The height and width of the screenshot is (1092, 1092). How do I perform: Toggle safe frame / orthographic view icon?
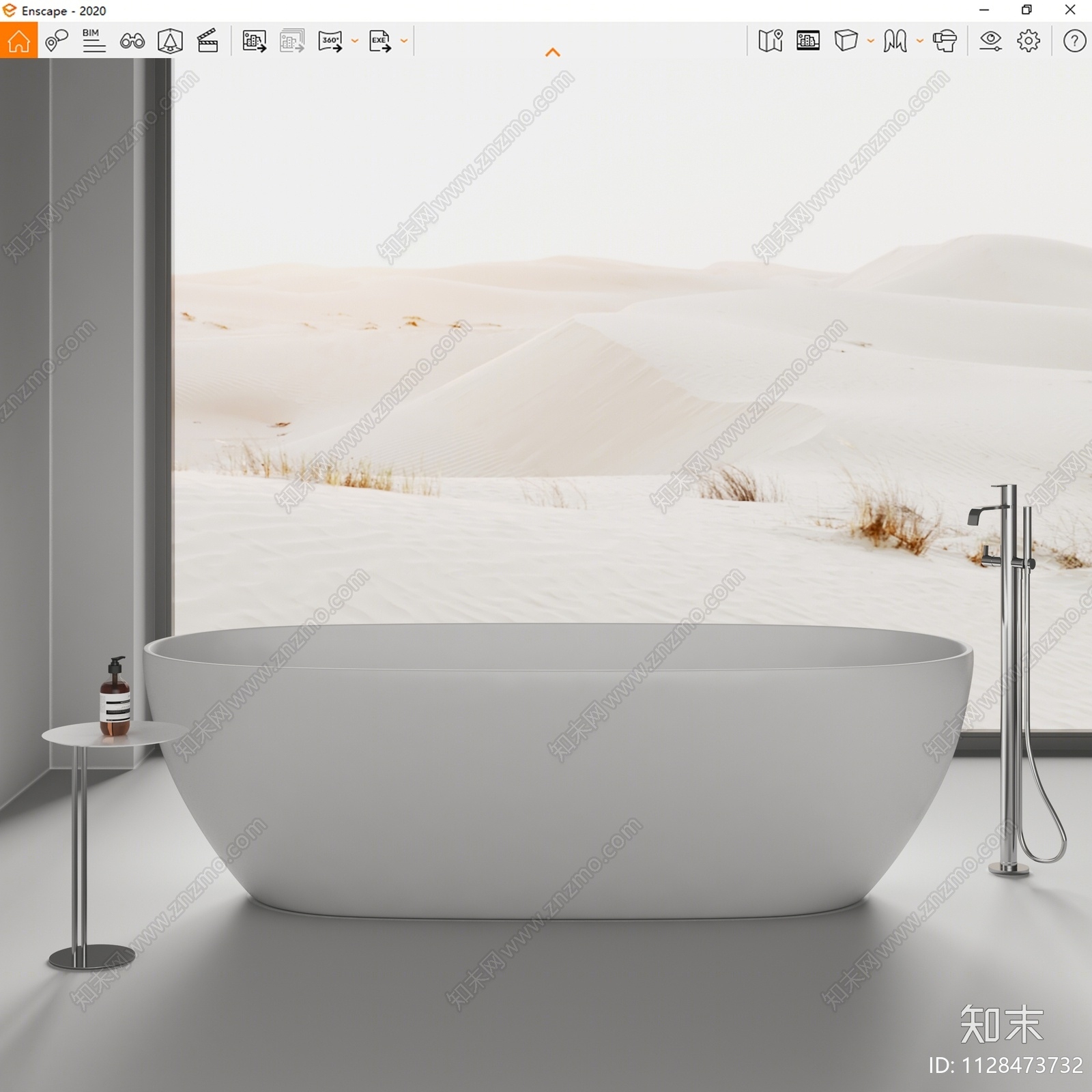[x=170, y=41]
